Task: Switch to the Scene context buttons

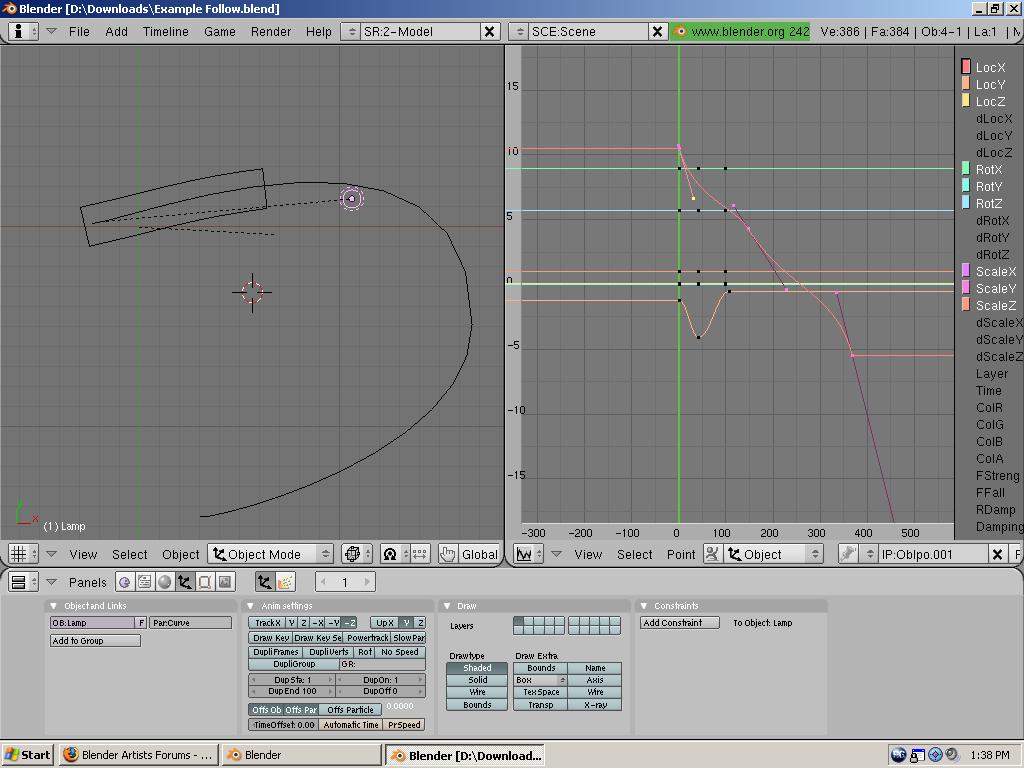Action: coord(225,581)
